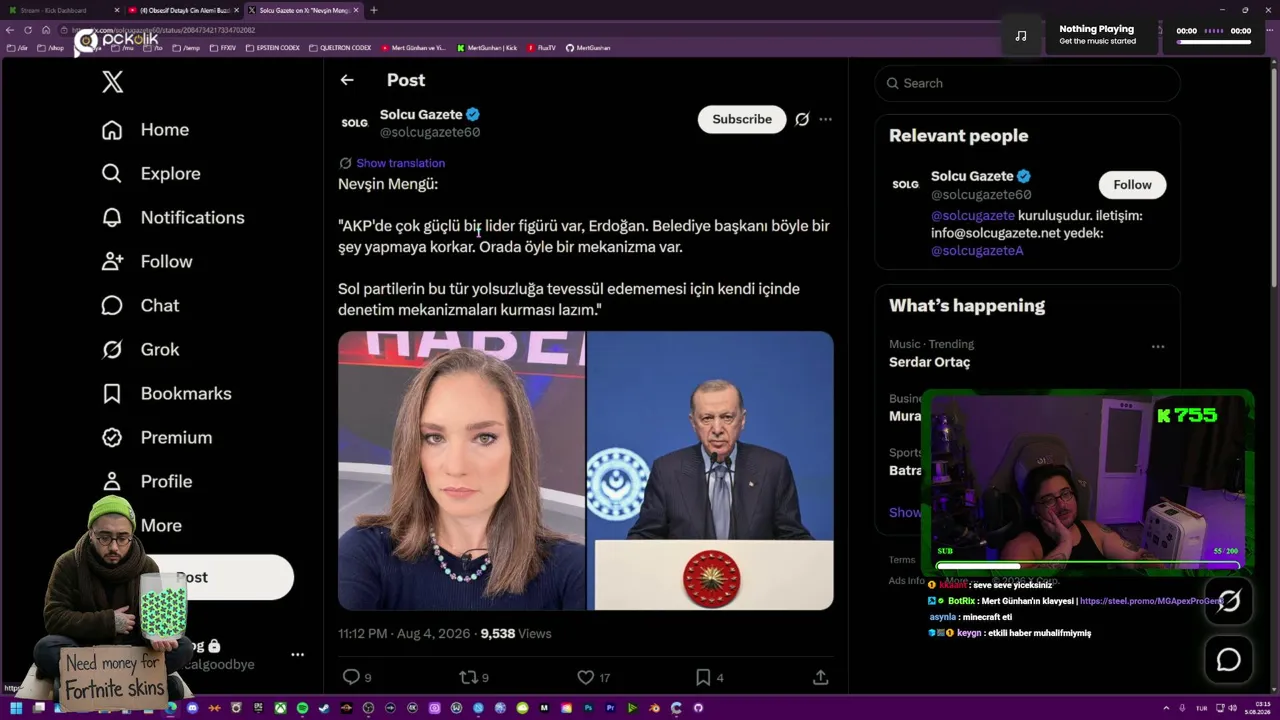This screenshot has height=720, width=1280.
Task: Follow Solcu Gazete in Relevant people
Action: pos(1132,185)
